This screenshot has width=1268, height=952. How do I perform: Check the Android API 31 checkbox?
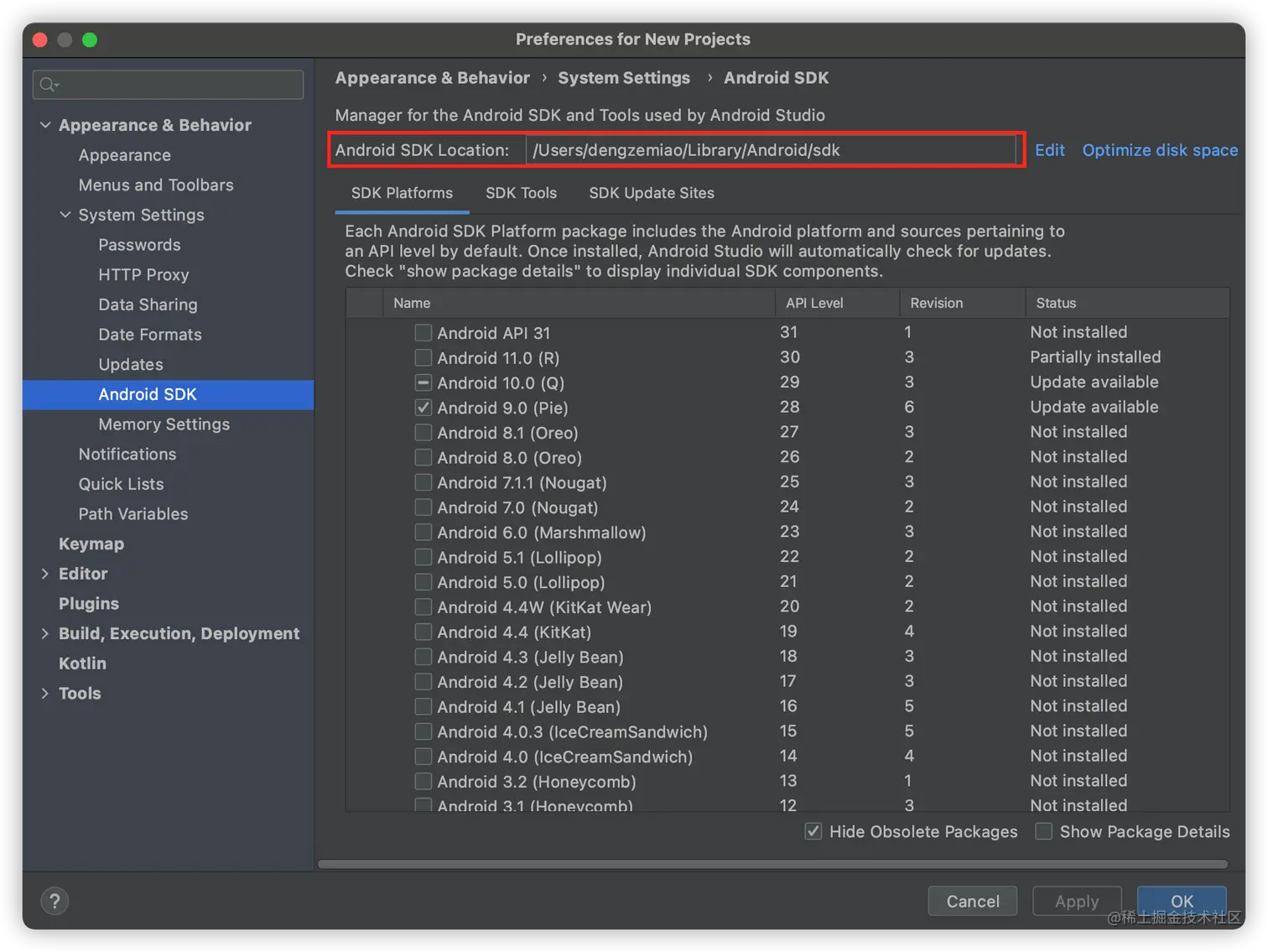[424, 333]
